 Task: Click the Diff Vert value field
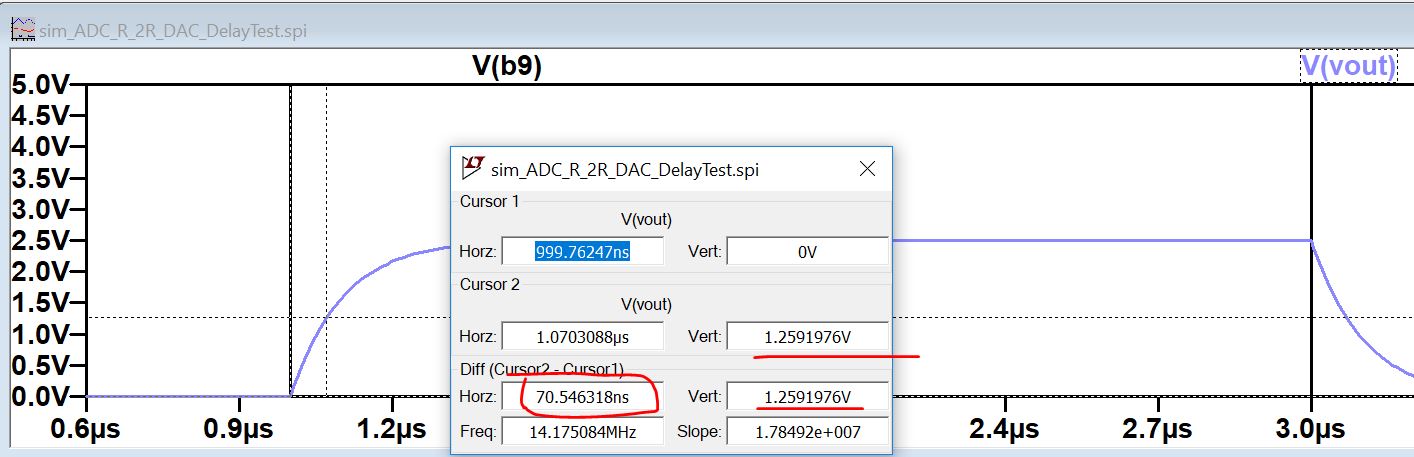coord(807,397)
